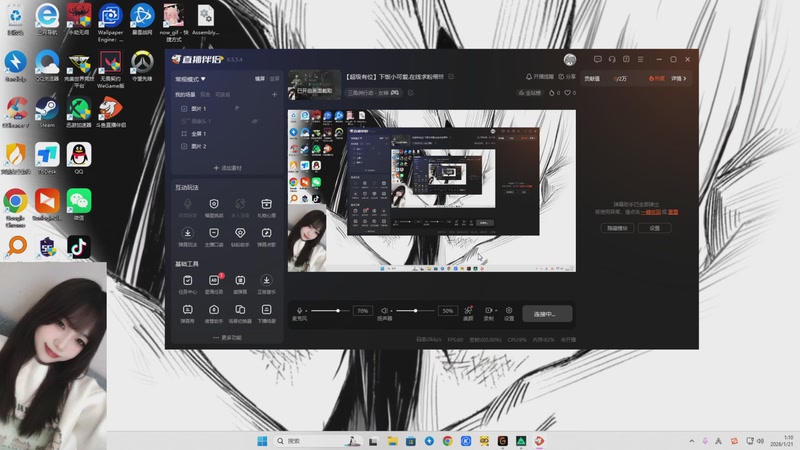Open the 弹幕点歌 song request tool
Viewport: 800px width, 450px height.
pyautogui.click(x=266, y=237)
